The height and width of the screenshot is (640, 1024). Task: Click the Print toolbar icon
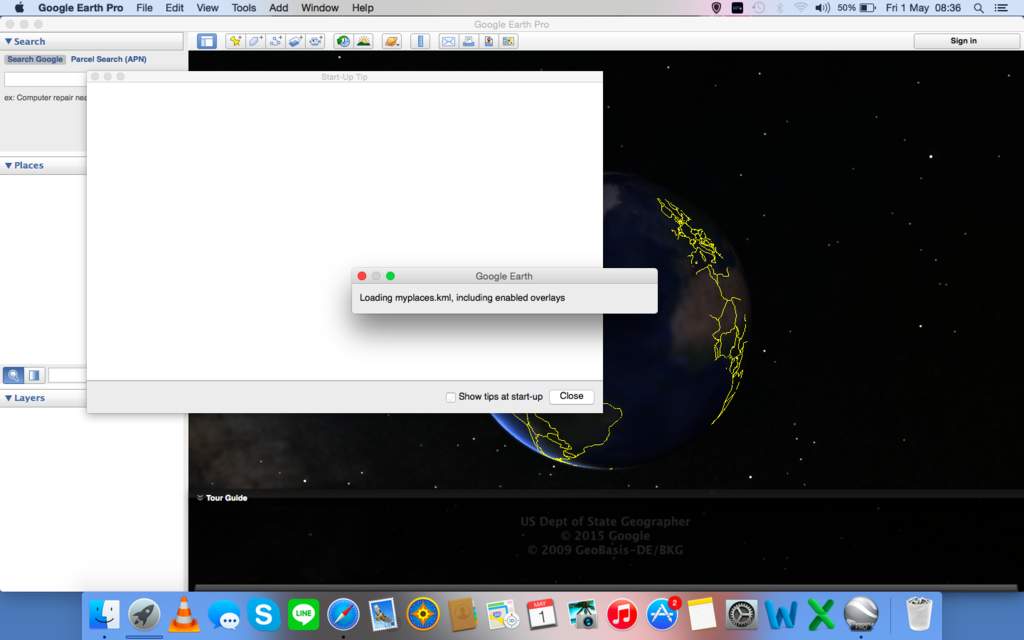pyautogui.click(x=468, y=41)
